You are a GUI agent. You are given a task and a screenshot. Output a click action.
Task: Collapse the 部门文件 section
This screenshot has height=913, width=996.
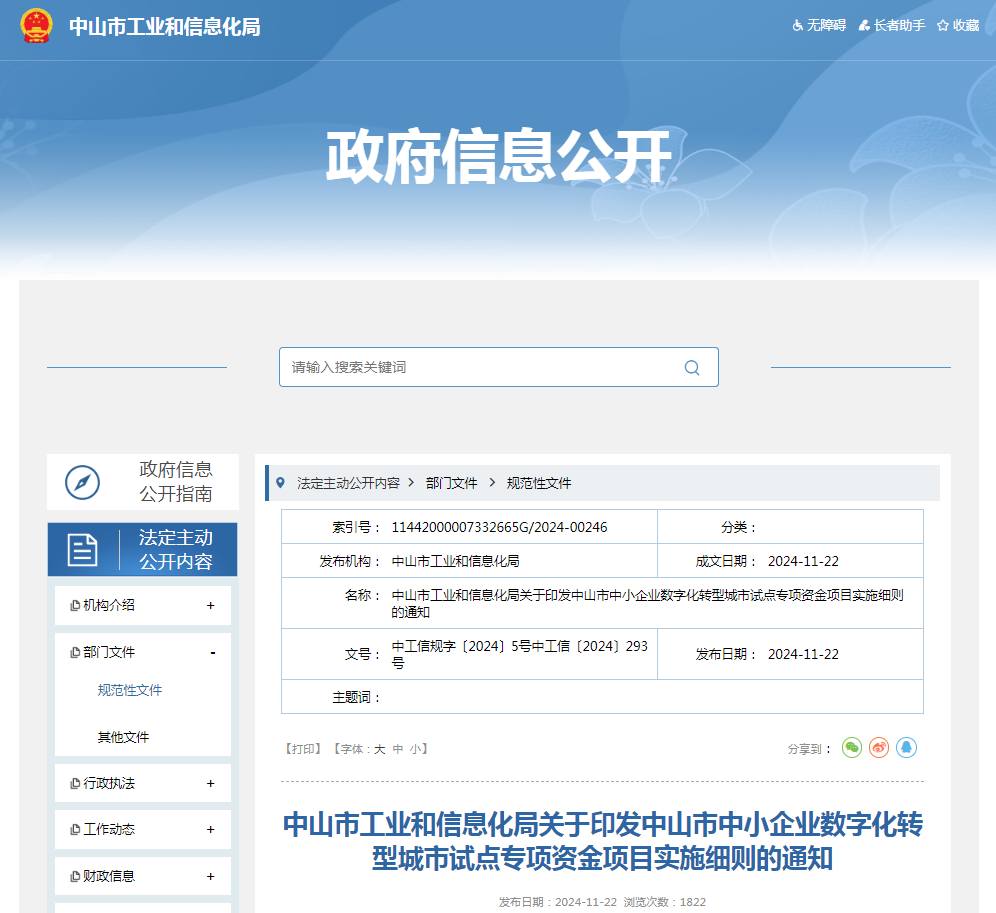point(212,652)
